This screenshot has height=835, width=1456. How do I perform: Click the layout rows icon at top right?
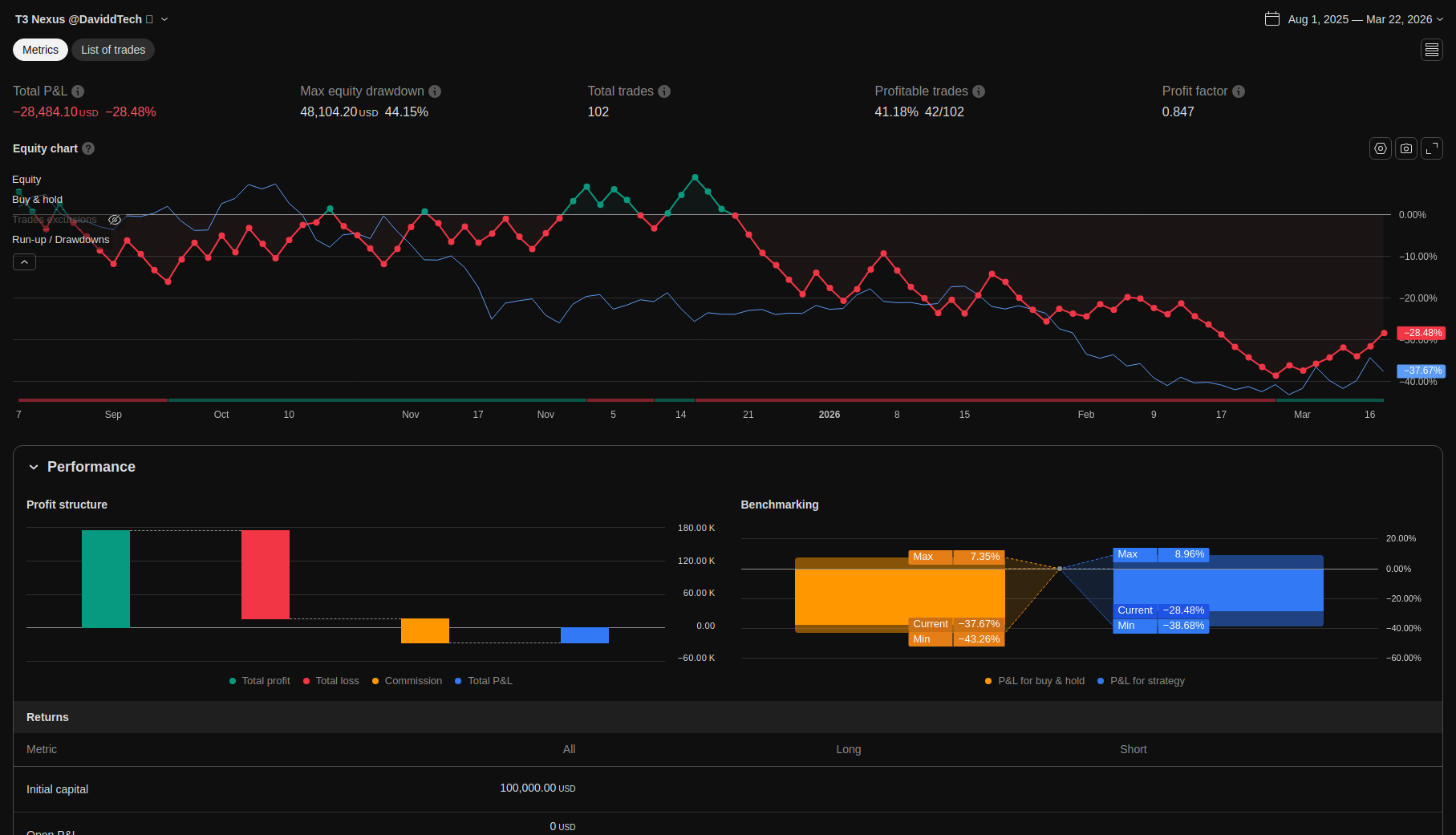click(x=1432, y=50)
